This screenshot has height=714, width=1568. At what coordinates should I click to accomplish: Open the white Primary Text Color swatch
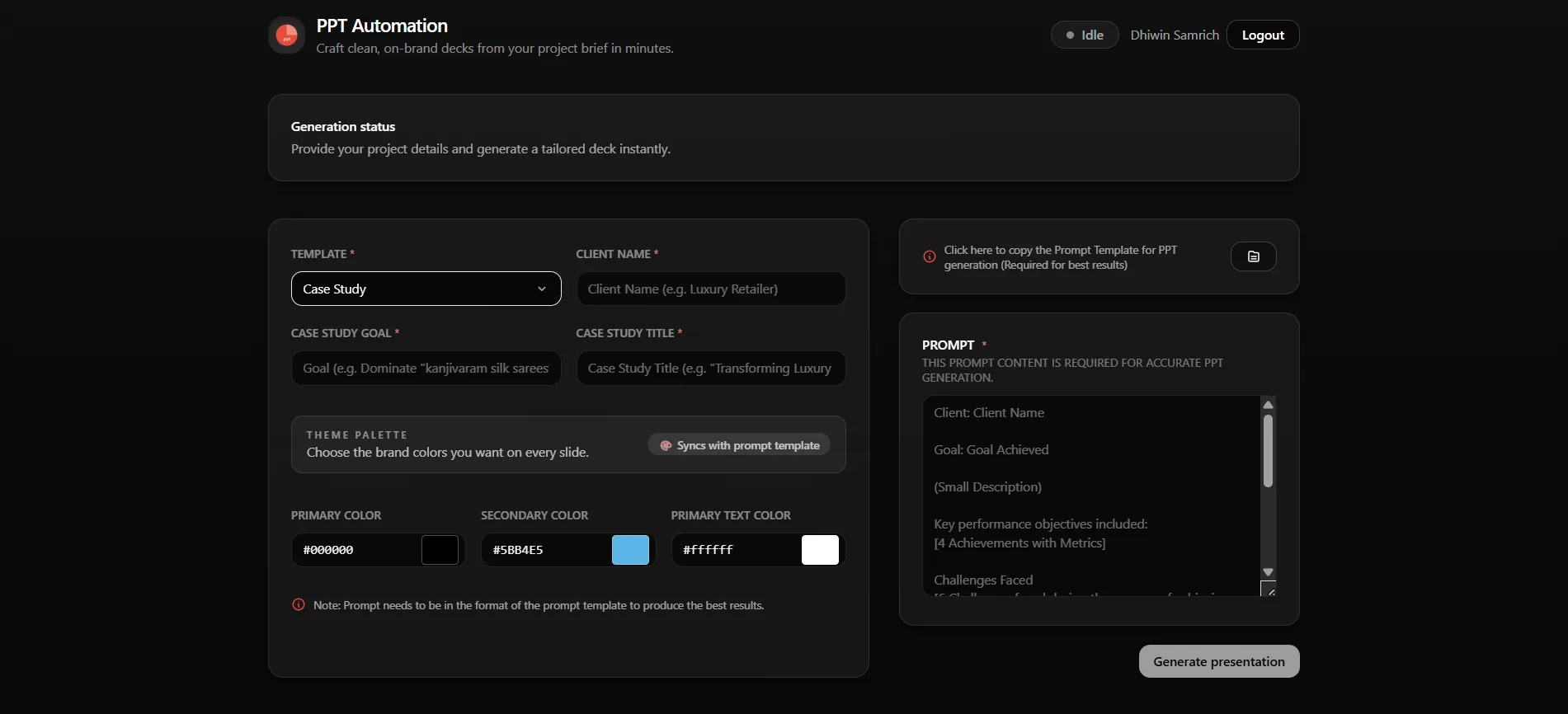[820, 550]
